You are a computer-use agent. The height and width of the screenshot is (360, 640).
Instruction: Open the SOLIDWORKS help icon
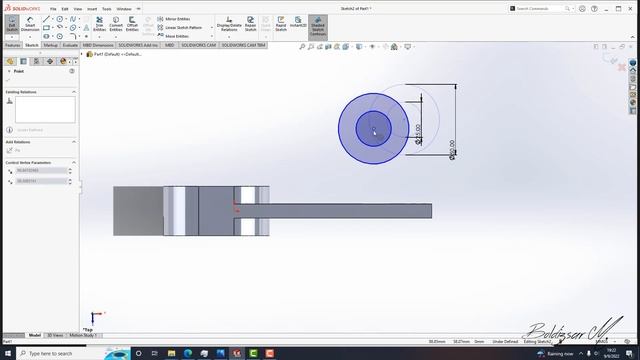[x=594, y=9]
